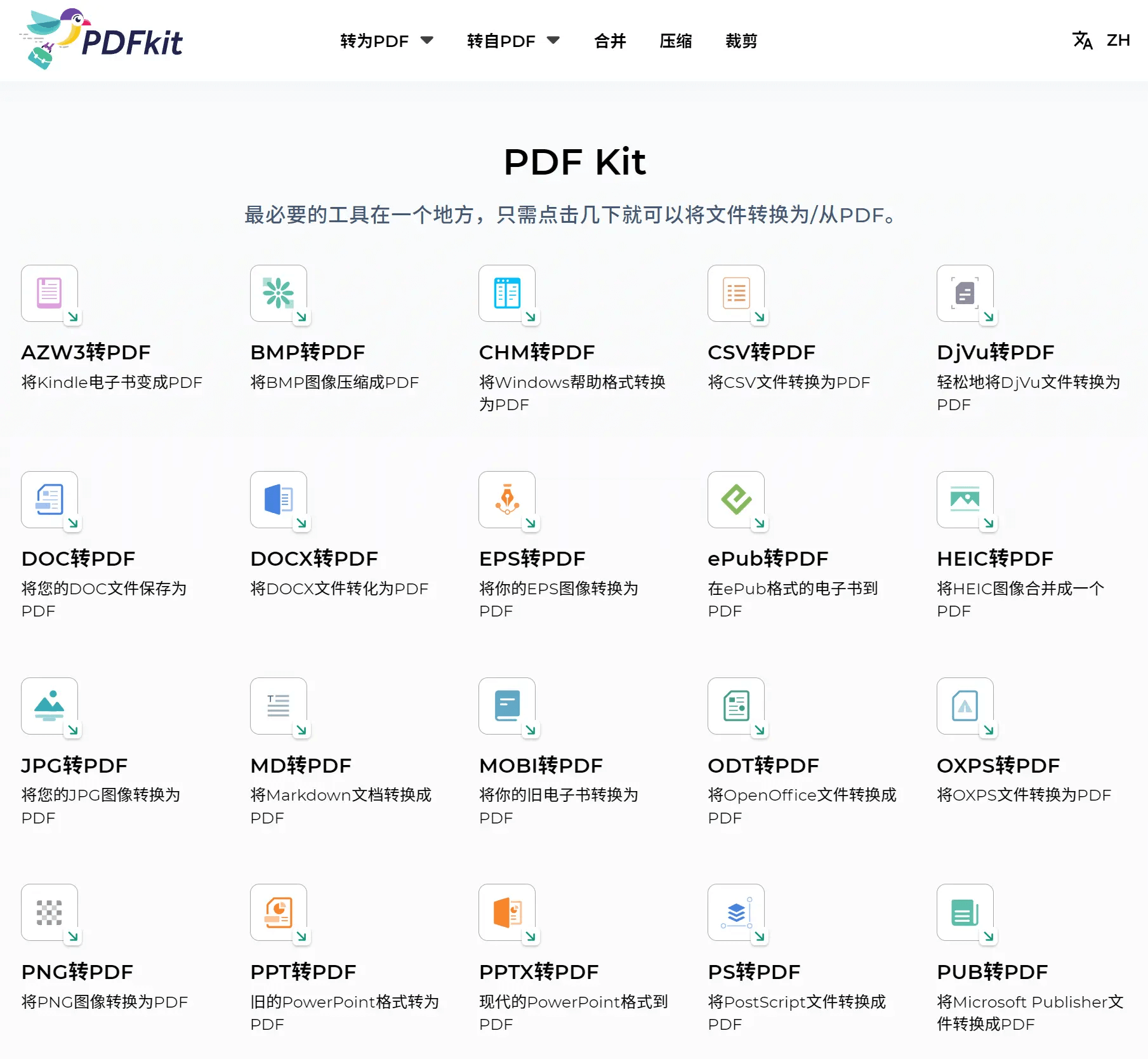This screenshot has height=1059, width=1148.
Task: Select the ePub转PDF green book icon
Action: pos(735,500)
